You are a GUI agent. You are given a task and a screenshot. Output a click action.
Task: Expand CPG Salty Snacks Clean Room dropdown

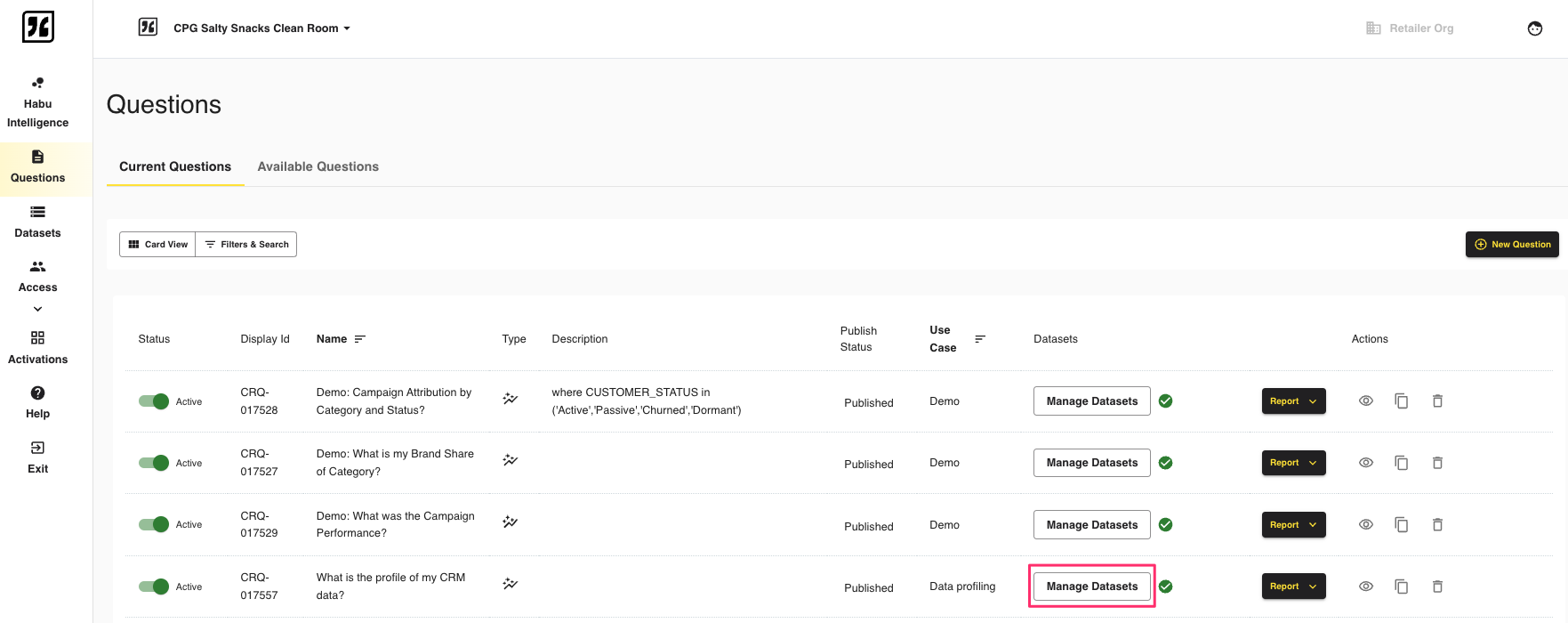tap(261, 28)
